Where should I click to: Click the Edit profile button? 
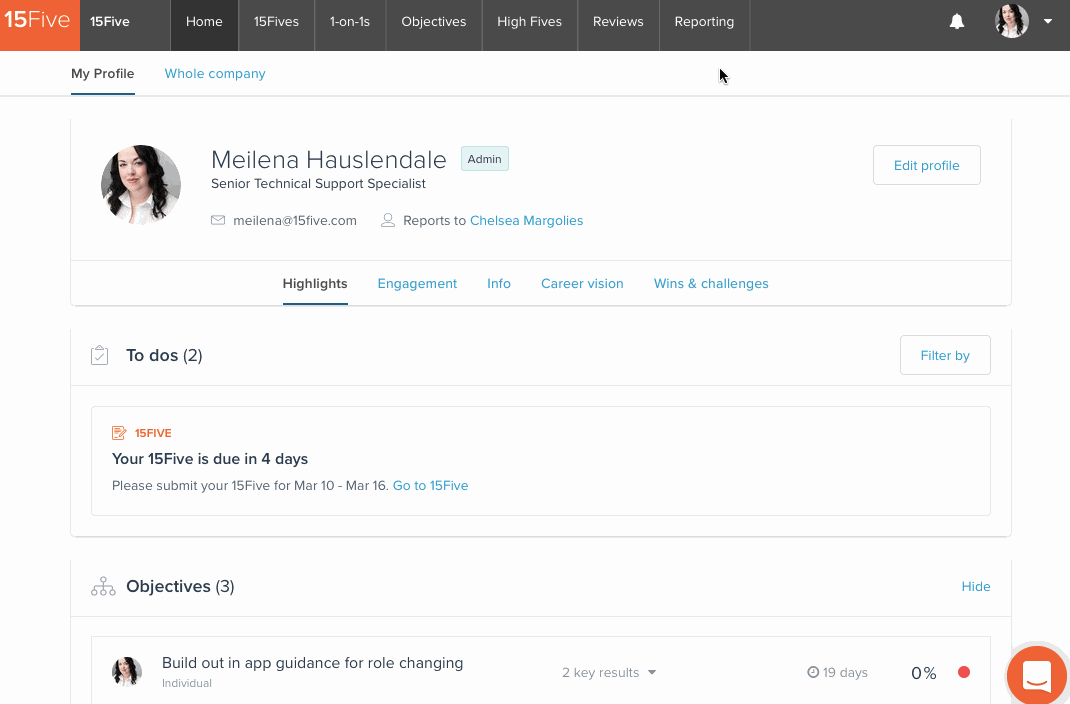pyautogui.click(x=927, y=165)
